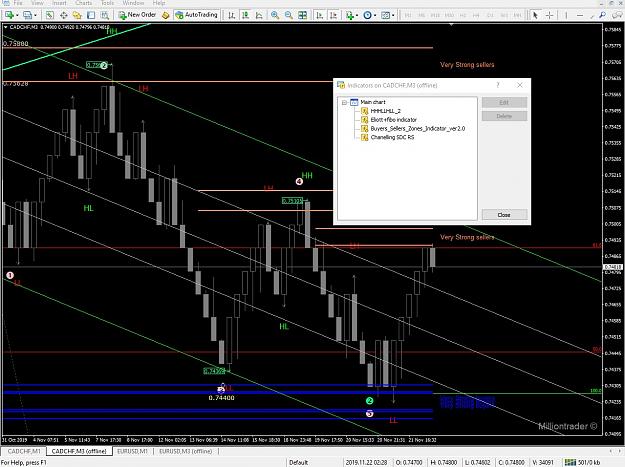The image size is (625, 467).
Task: Switch to bar chart display
Action: [231, 15]
